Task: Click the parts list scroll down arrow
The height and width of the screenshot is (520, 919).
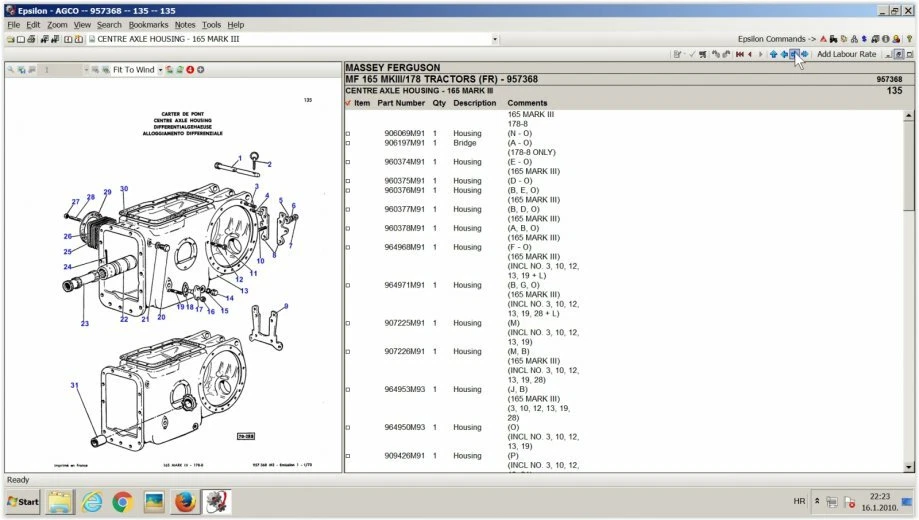Action: pos(909,467)
